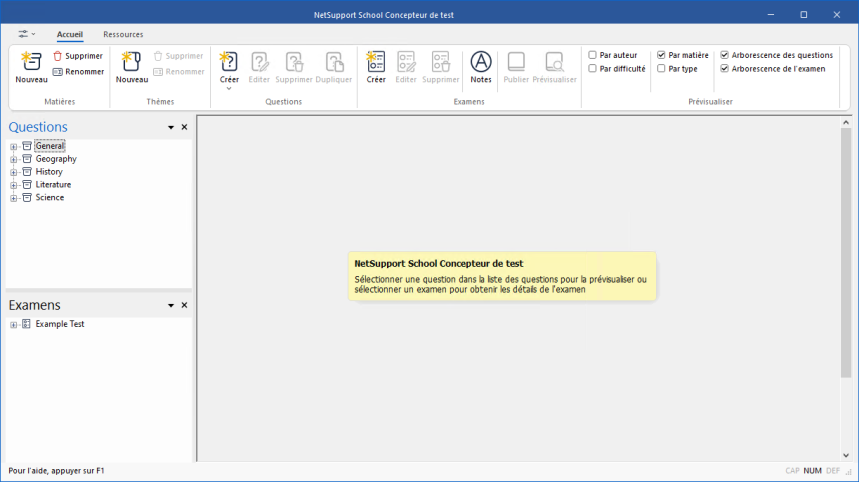This screenshot has height=482, width=859.
Task: Uncheck Arborescence des questions checkbox
Action: point(724,55)
